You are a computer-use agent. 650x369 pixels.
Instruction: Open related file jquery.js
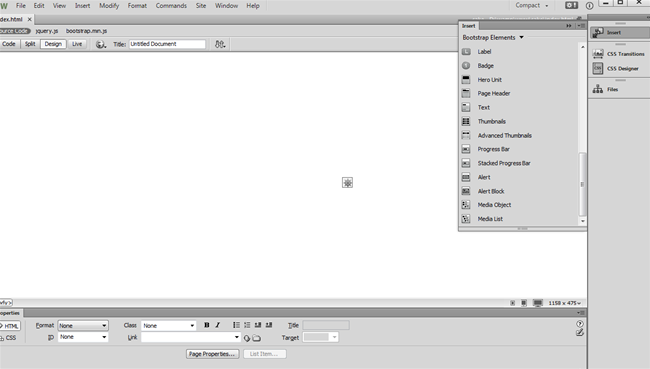(x=47, y=31)
